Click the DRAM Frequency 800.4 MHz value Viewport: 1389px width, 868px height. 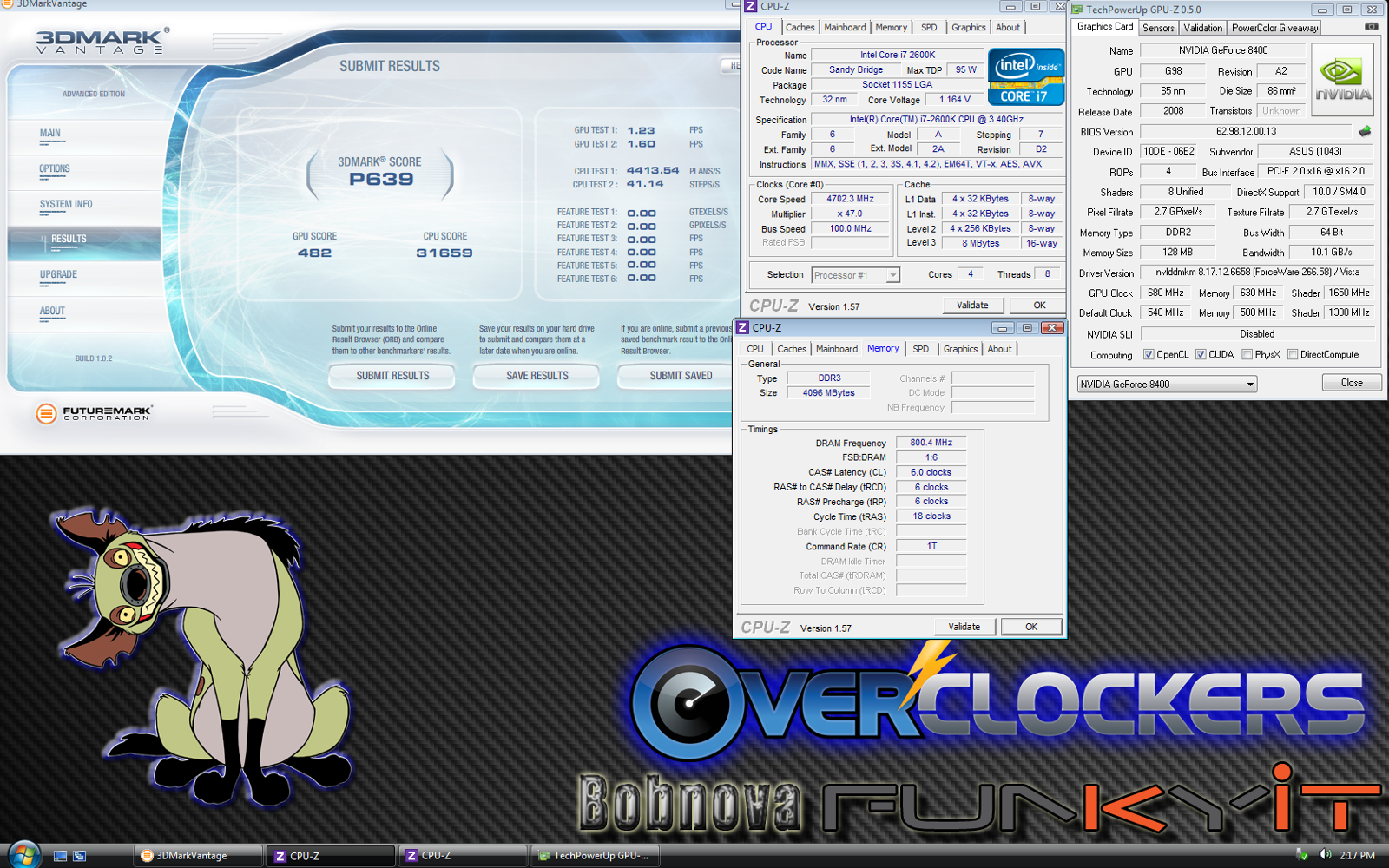[931, 443]
